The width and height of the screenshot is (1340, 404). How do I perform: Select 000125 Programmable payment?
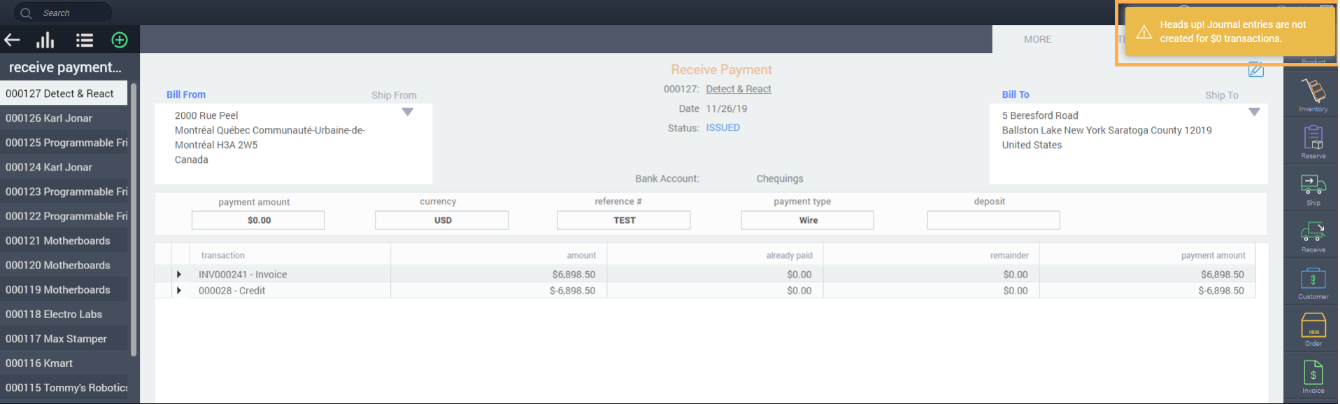tap(64, 142)
